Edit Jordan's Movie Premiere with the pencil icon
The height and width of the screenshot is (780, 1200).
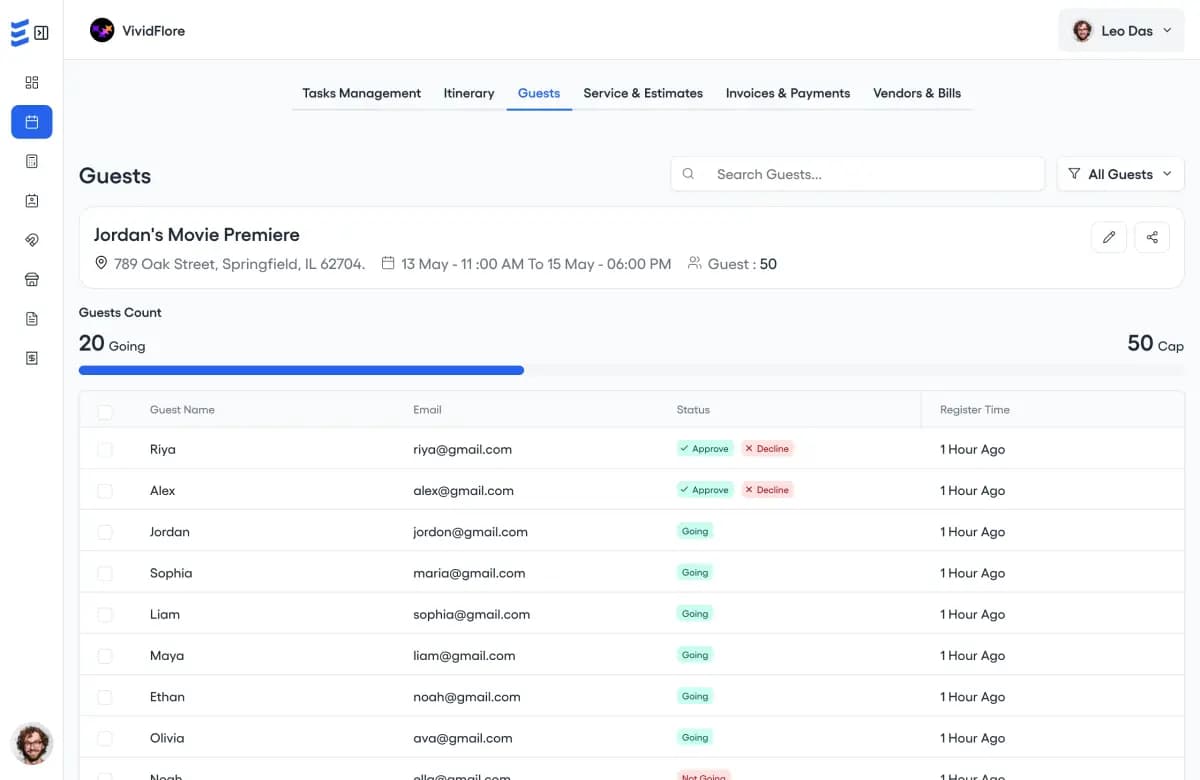(1108, 237)
